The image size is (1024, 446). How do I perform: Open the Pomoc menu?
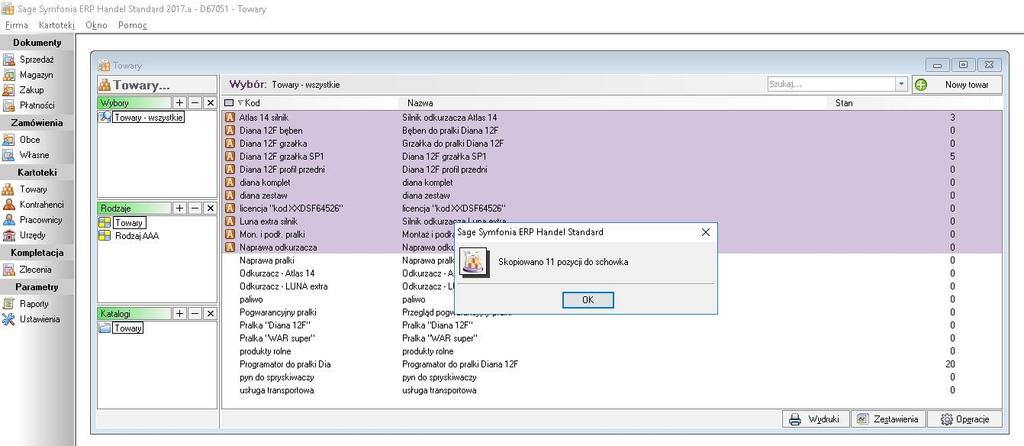[x=133, y=25]
